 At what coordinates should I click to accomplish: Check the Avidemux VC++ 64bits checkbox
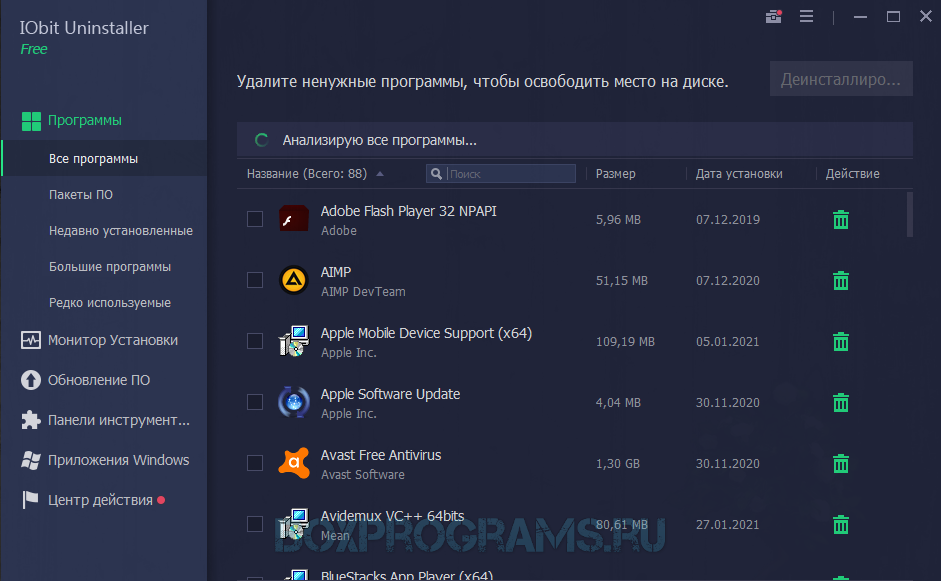[255, 524]
